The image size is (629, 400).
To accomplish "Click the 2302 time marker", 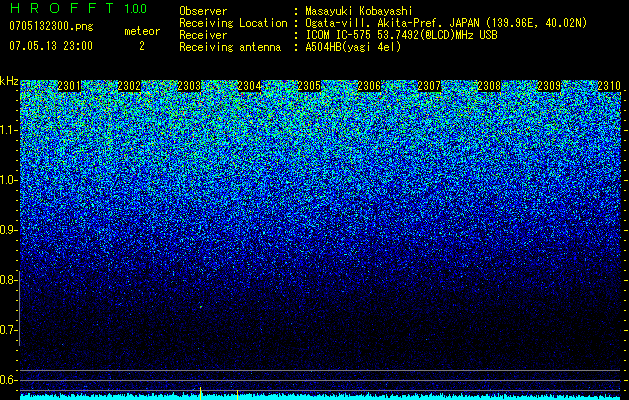I will coord(129,86).
